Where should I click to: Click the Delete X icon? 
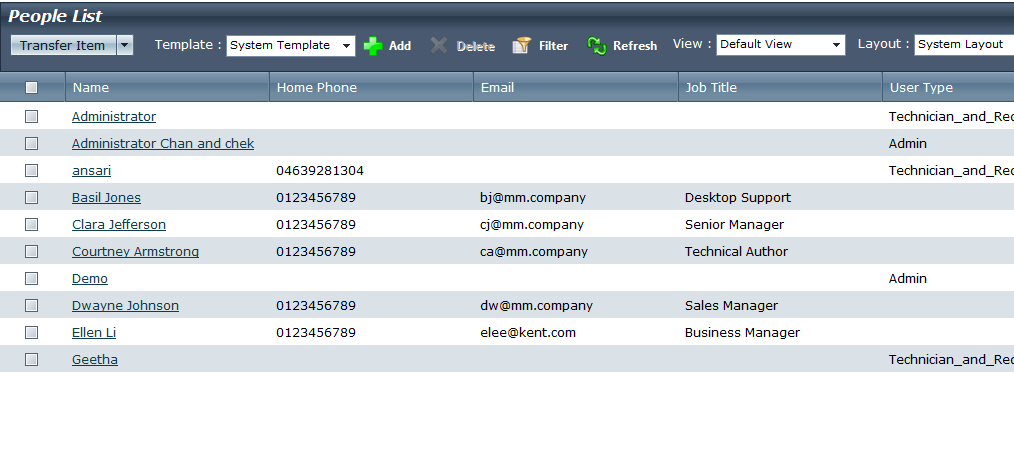(x=438, y=46)
